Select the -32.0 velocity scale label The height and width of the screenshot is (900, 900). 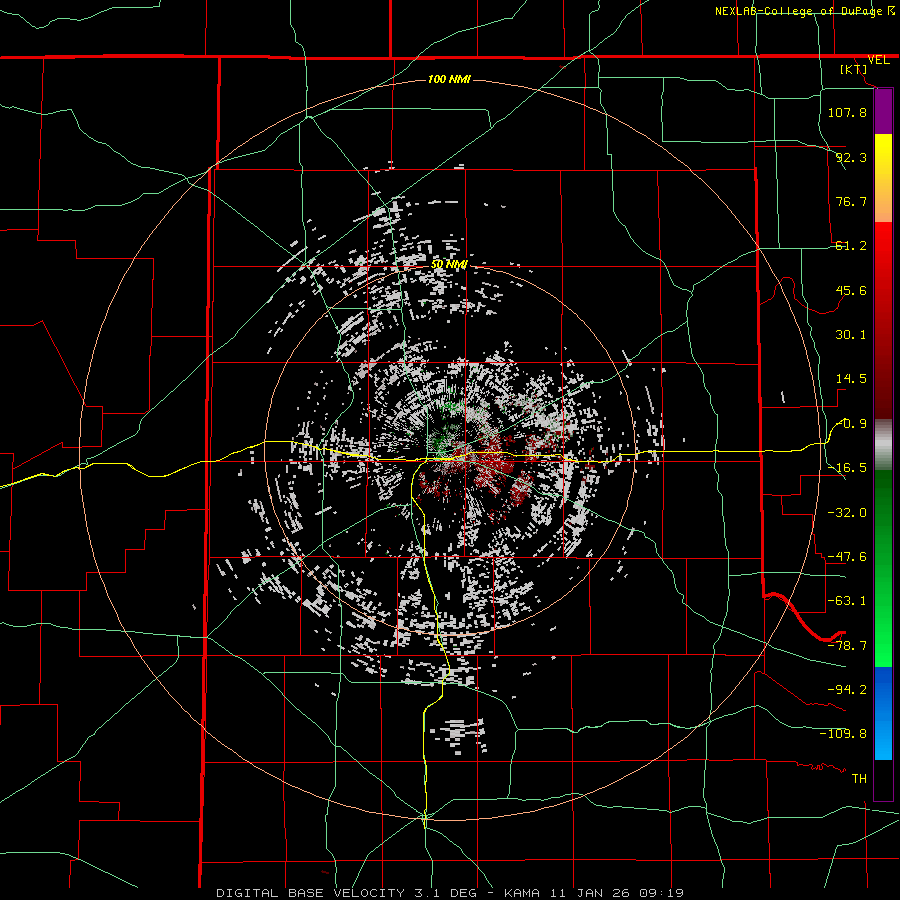click(x=847, y=513)
